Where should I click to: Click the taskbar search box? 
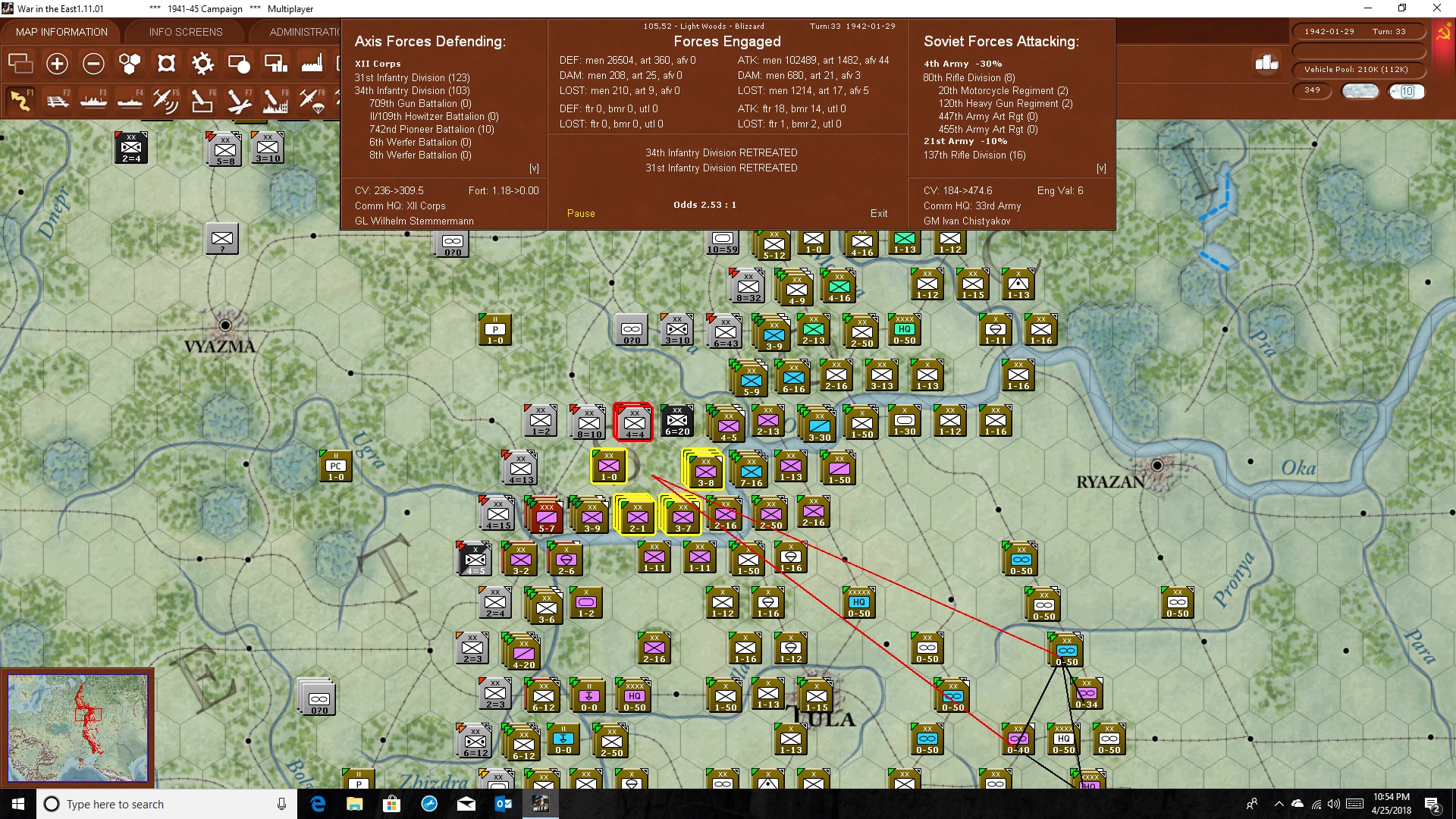[167, 804]
